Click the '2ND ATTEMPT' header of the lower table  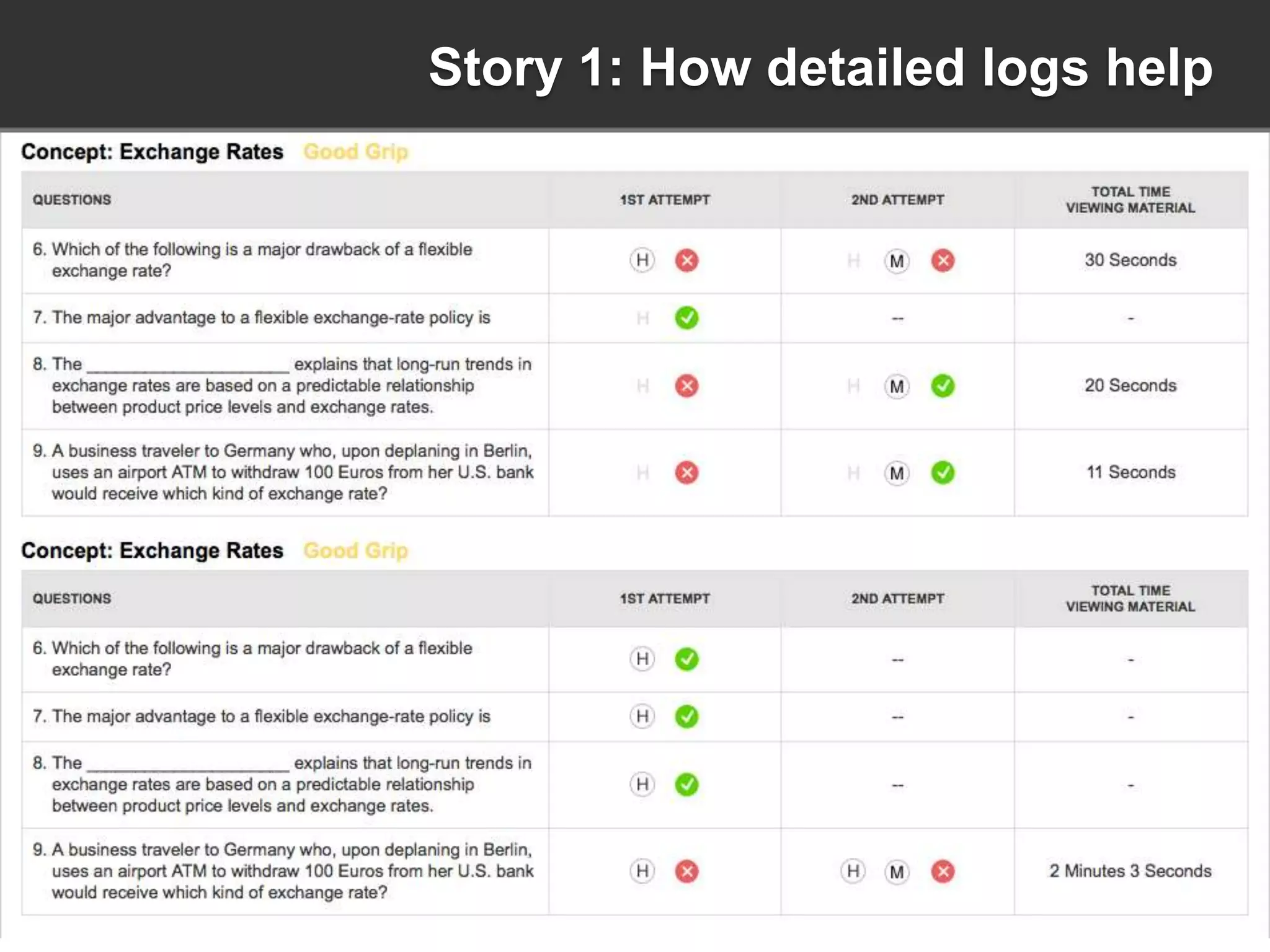[x=897, y=598]
